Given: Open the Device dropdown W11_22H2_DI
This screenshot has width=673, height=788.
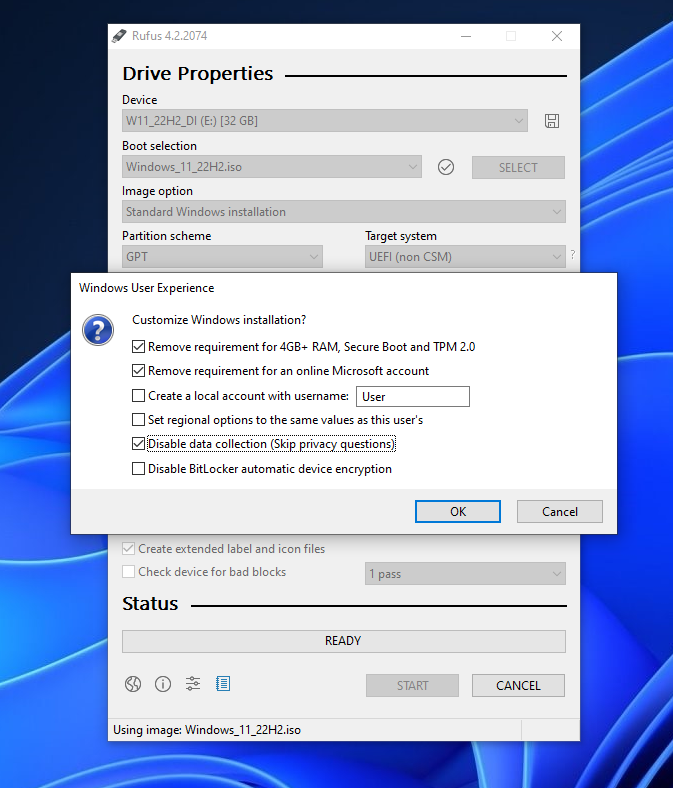Looking at the screenshot, I should tap(325, 121).
